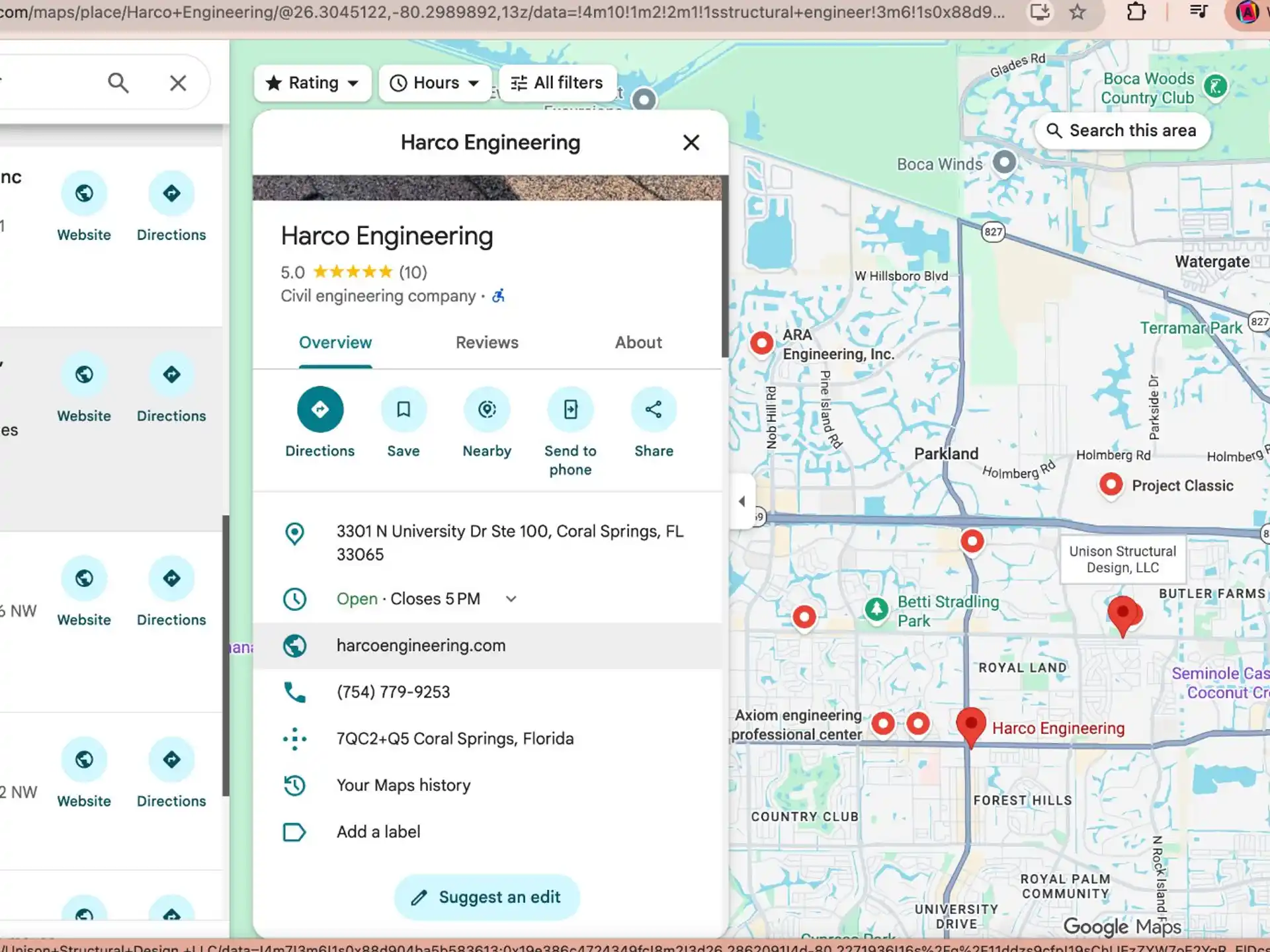The height and width of the screenshot is (952, 1270).
Task: Close the Harco Engineering details panel
Action: click(x=691, y=142)
